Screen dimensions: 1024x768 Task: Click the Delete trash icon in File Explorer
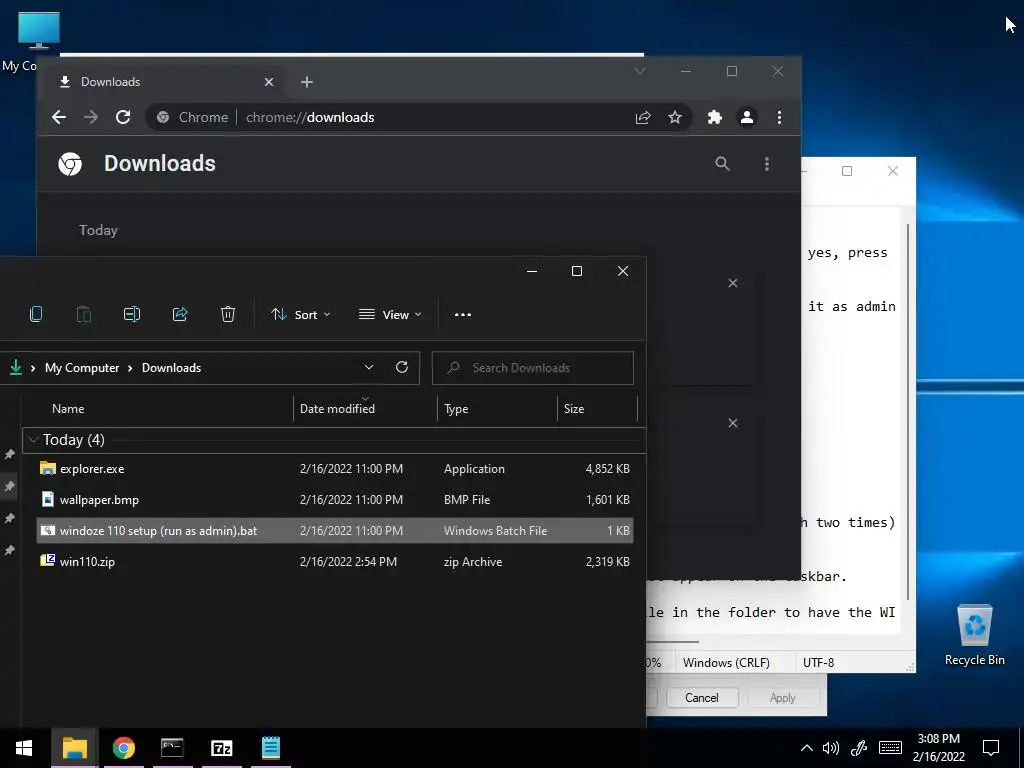coord(227,314)
